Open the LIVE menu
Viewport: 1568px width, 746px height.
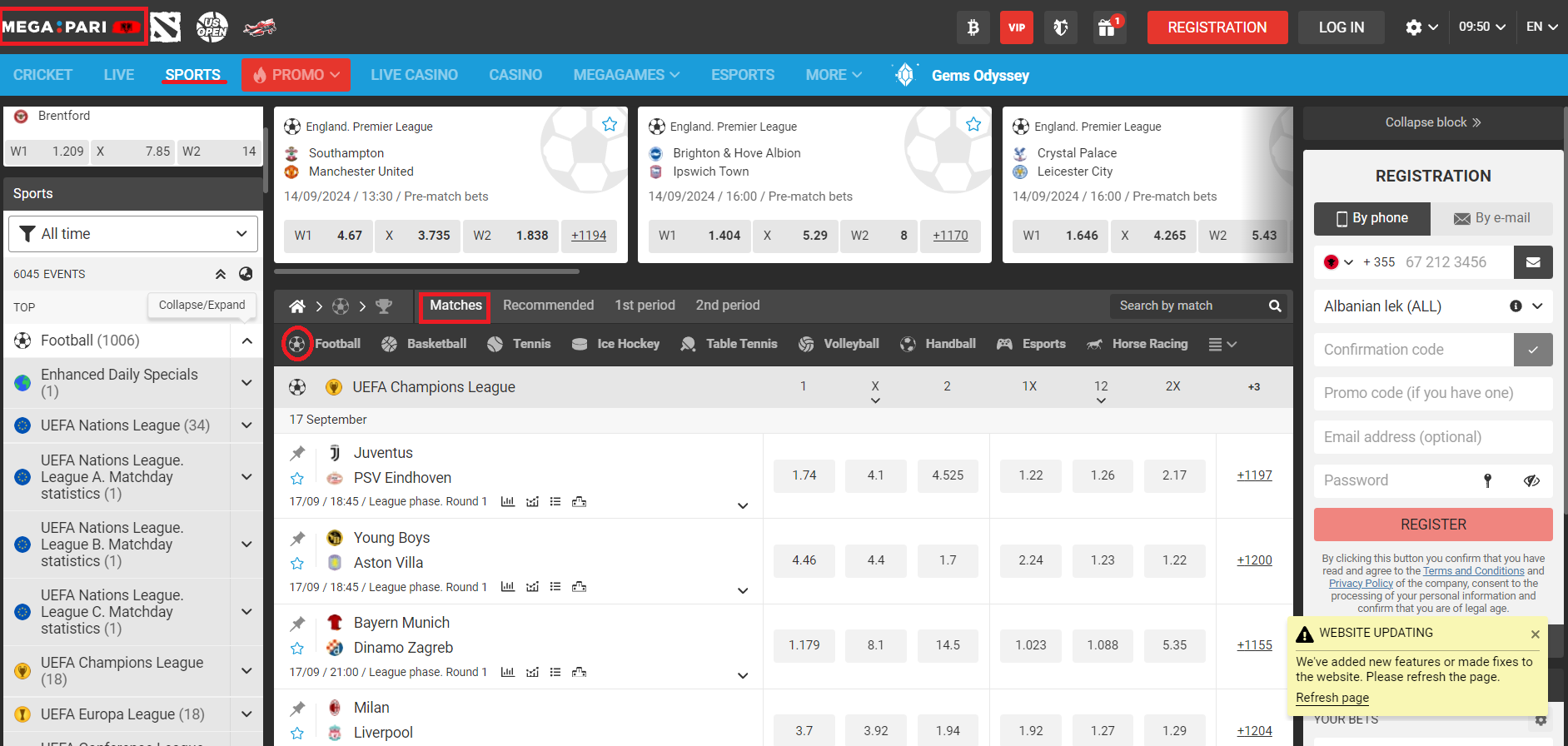click(x=119, y=75)
